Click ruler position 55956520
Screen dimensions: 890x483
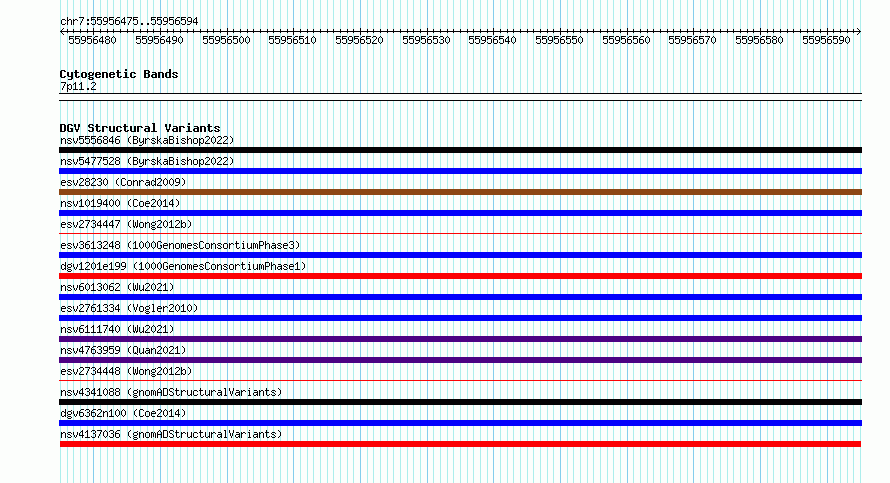click(x=359, y=40)
